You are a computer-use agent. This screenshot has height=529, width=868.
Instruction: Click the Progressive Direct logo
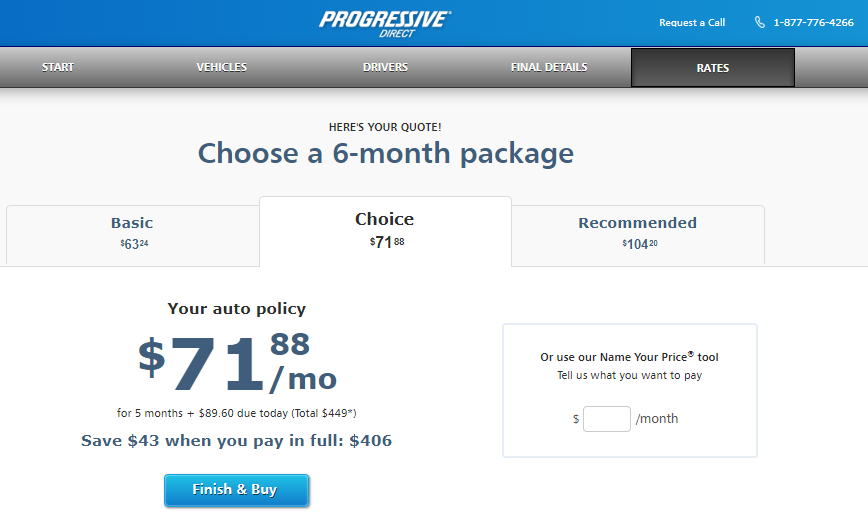pyautogui.click(x=385, y=23)
